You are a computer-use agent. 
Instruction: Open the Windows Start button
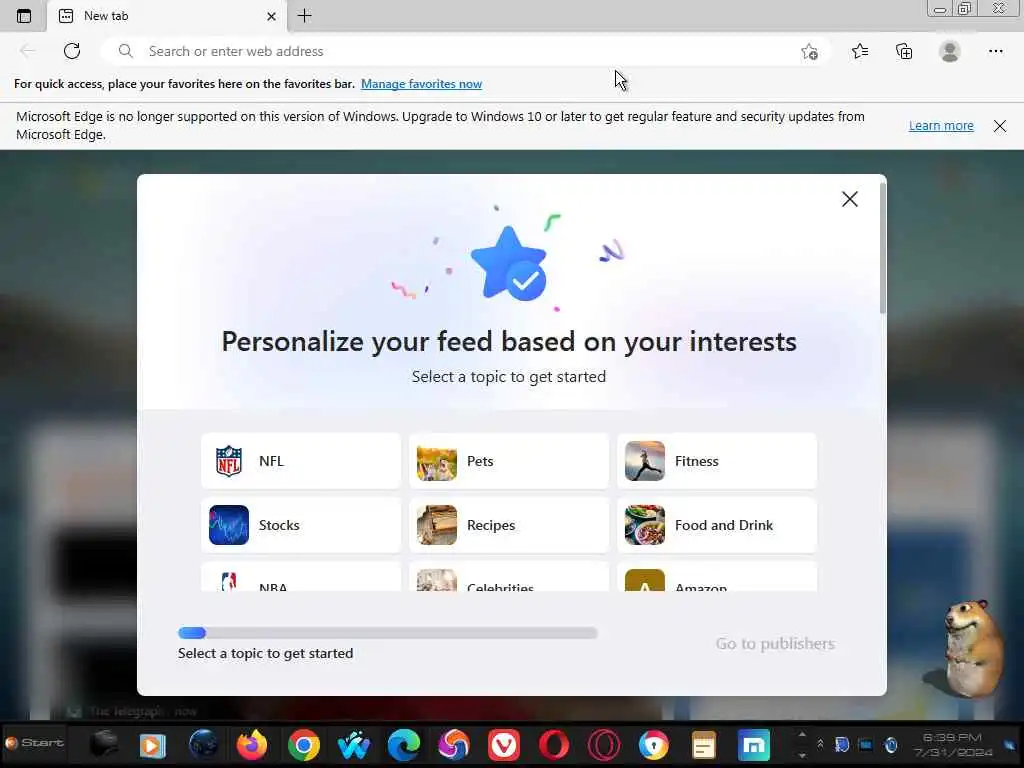34,743
